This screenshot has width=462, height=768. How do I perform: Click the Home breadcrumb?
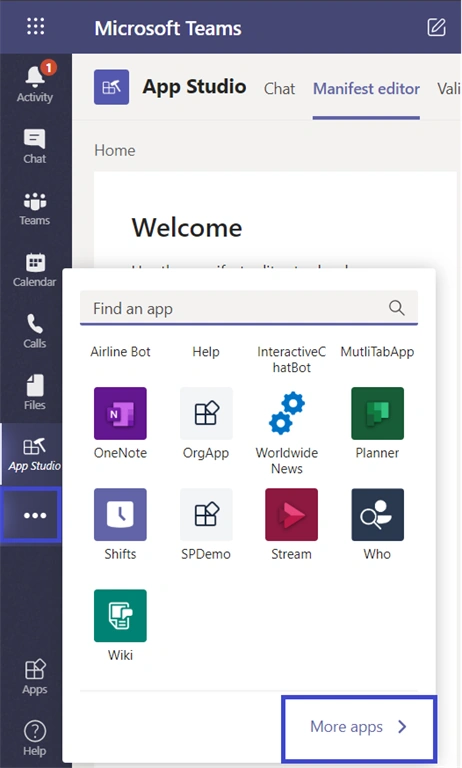(115, 150)
